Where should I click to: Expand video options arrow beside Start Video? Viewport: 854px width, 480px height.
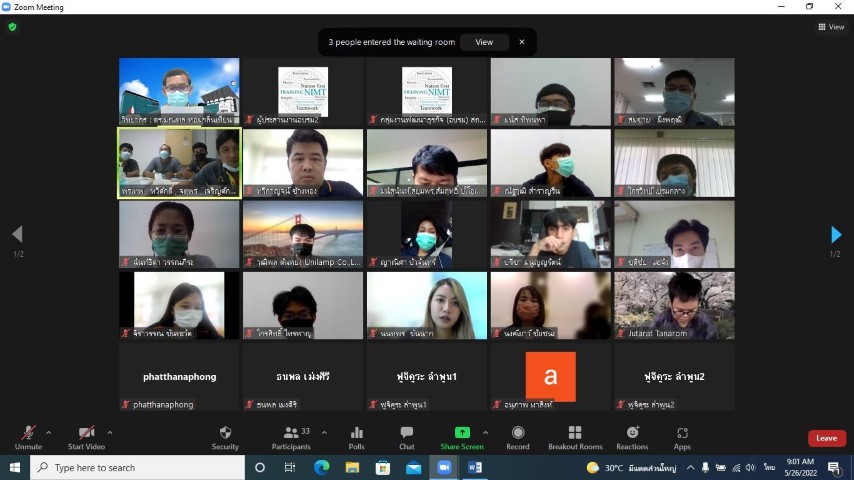click(x=110, y=432)
